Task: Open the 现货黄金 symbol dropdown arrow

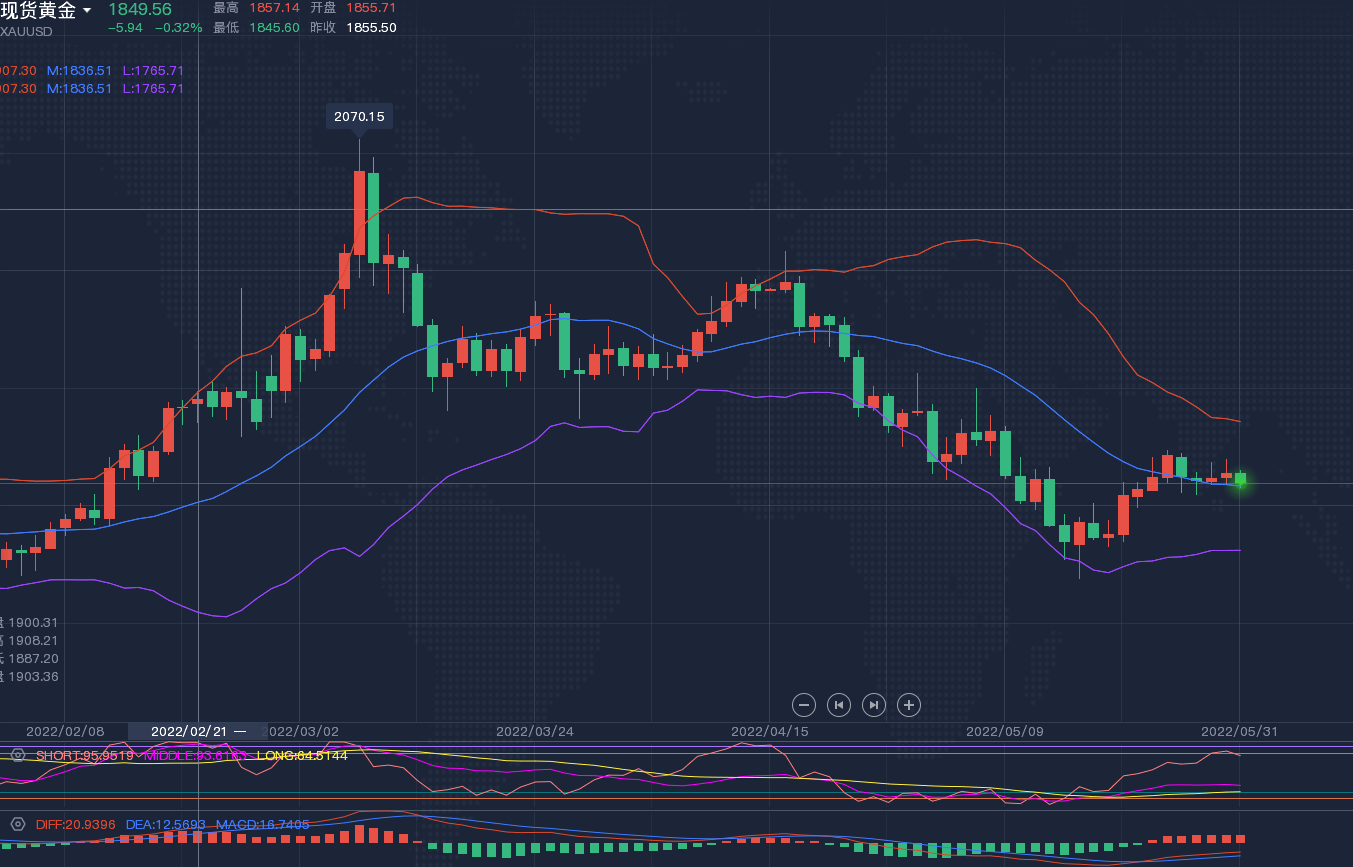Action: pyautogui.click(x=87, y=11)
